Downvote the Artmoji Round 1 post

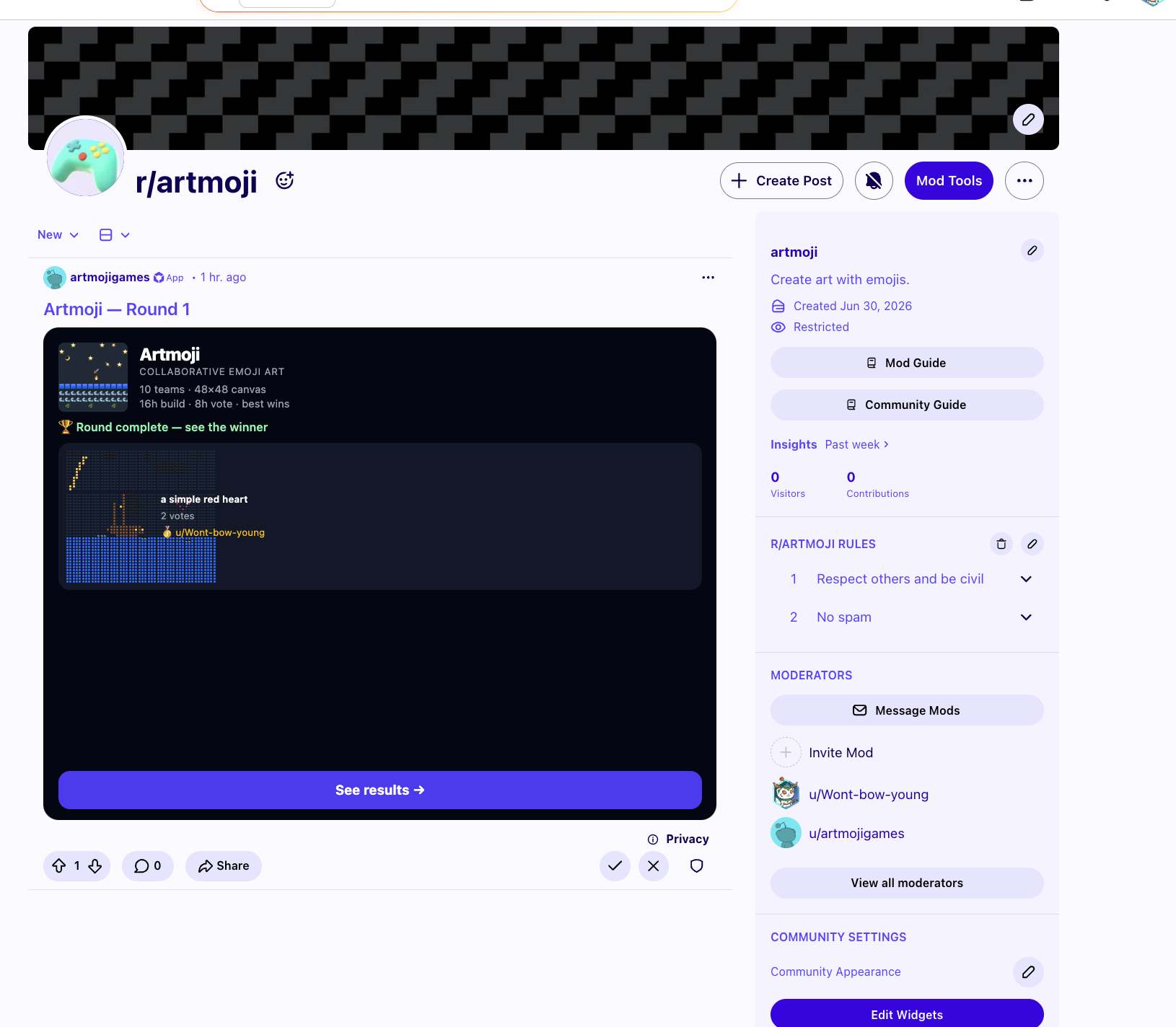click(x=95, y=866)
